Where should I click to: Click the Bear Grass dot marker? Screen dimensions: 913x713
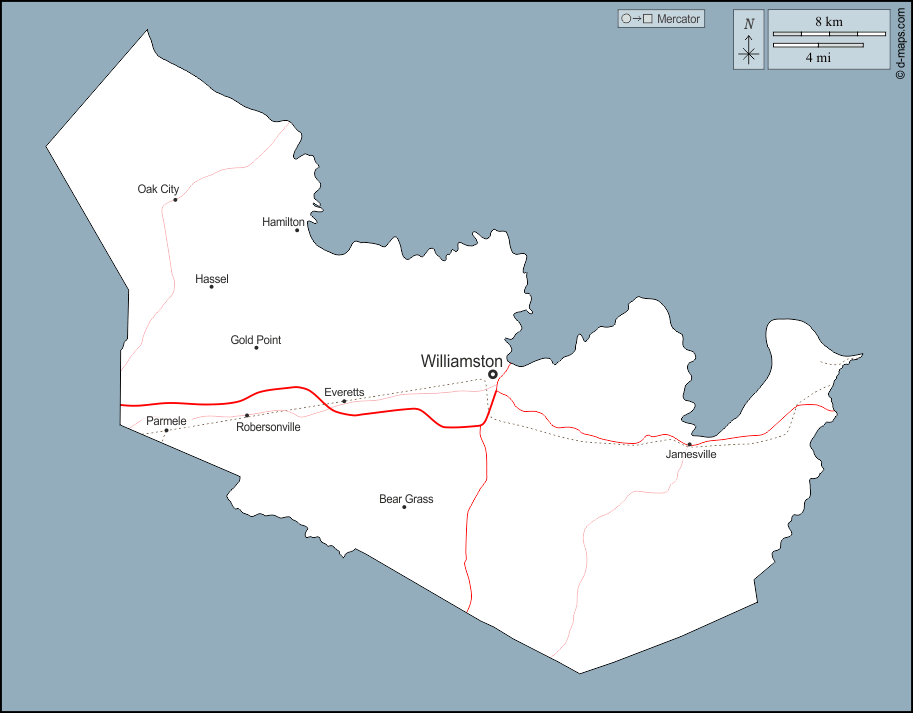(x=404, y=507)
